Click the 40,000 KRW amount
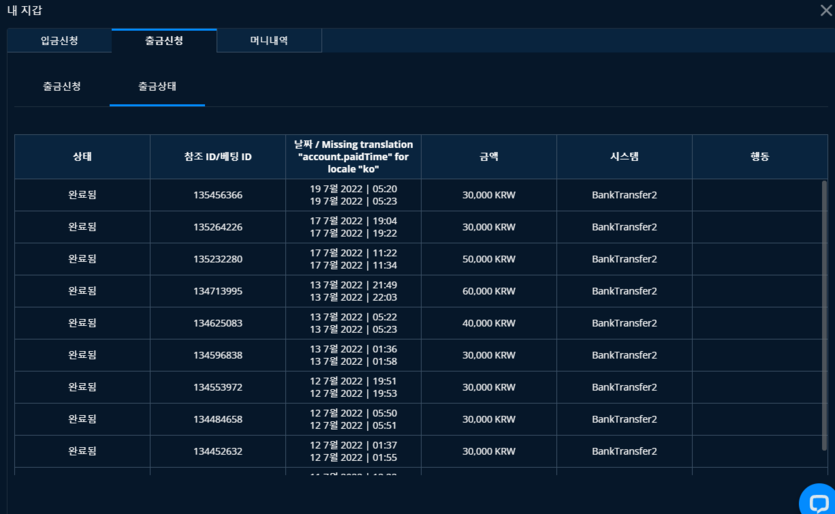 489,323
